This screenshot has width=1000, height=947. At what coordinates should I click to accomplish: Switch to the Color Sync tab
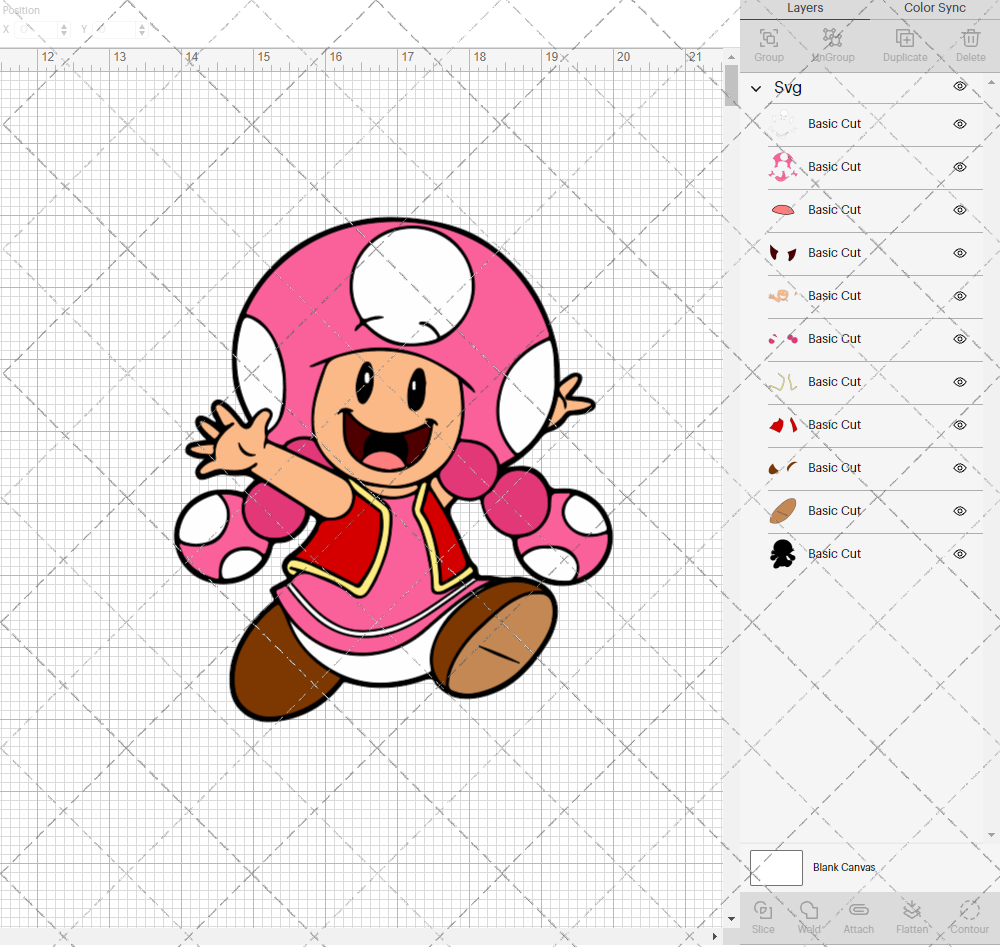pyautogui.click(x=934, y=8)
